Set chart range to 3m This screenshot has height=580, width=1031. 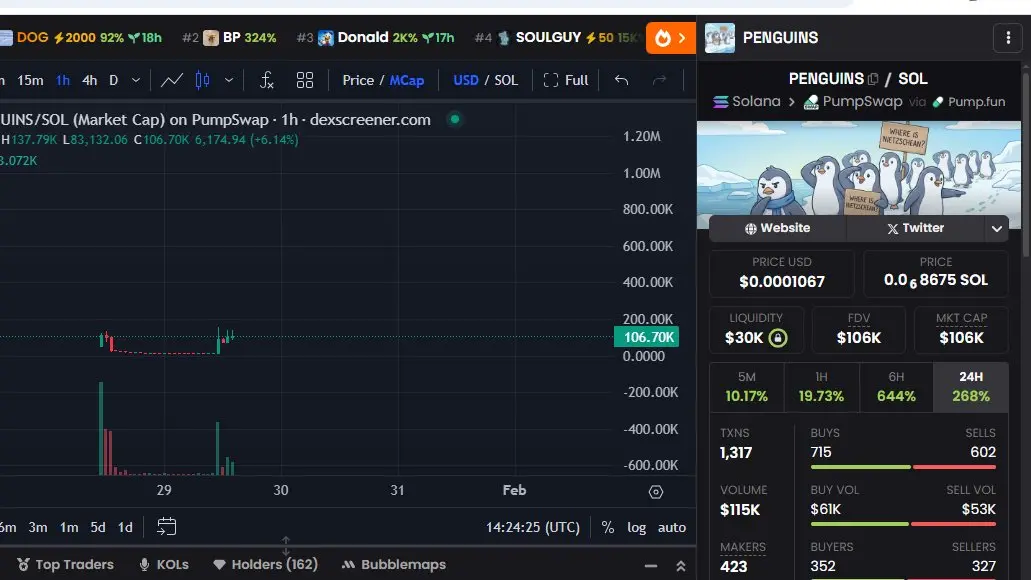click(37, 527)
